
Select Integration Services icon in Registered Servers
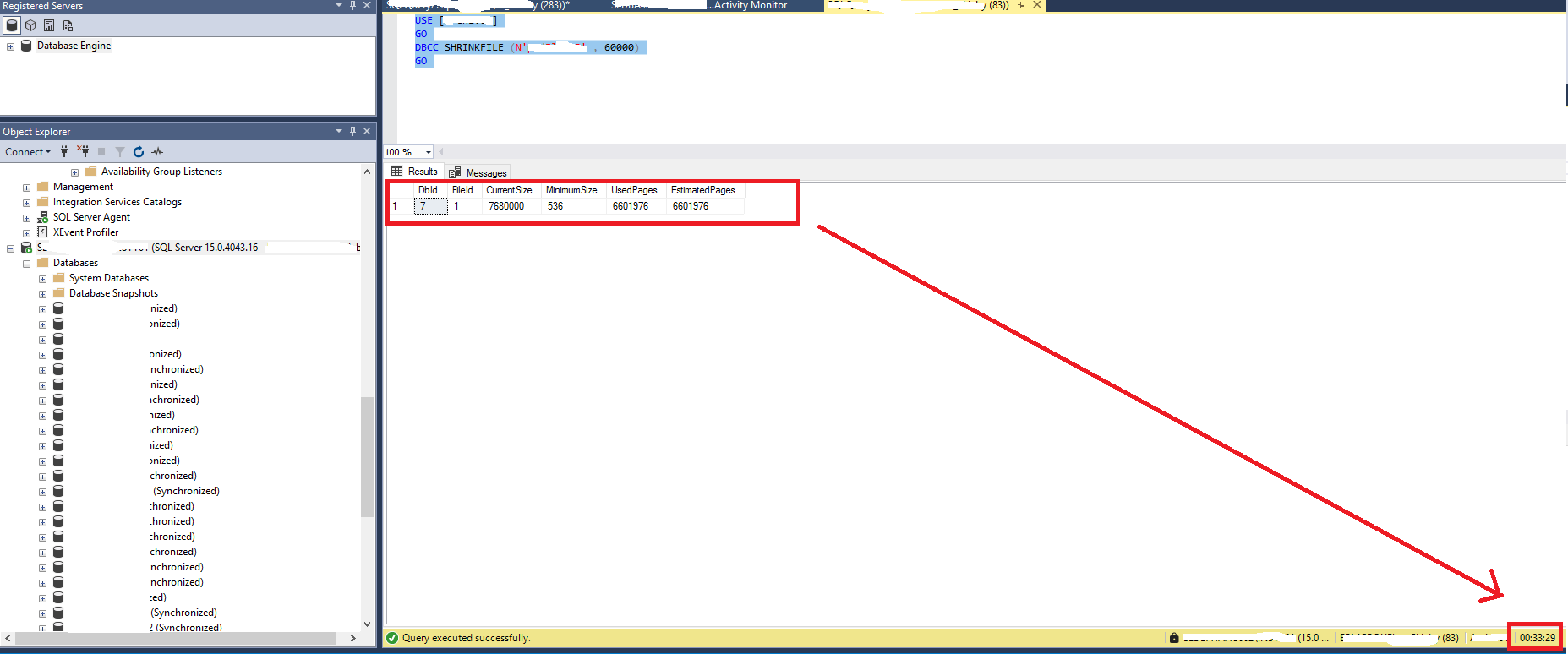tap(68, 25)
